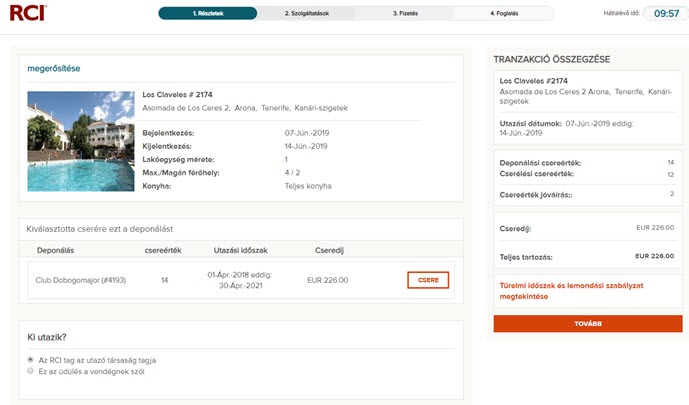Click 'Cseredíj' column header in the table
The height and width of the screenshot is (405, 689).
[329, 250]
